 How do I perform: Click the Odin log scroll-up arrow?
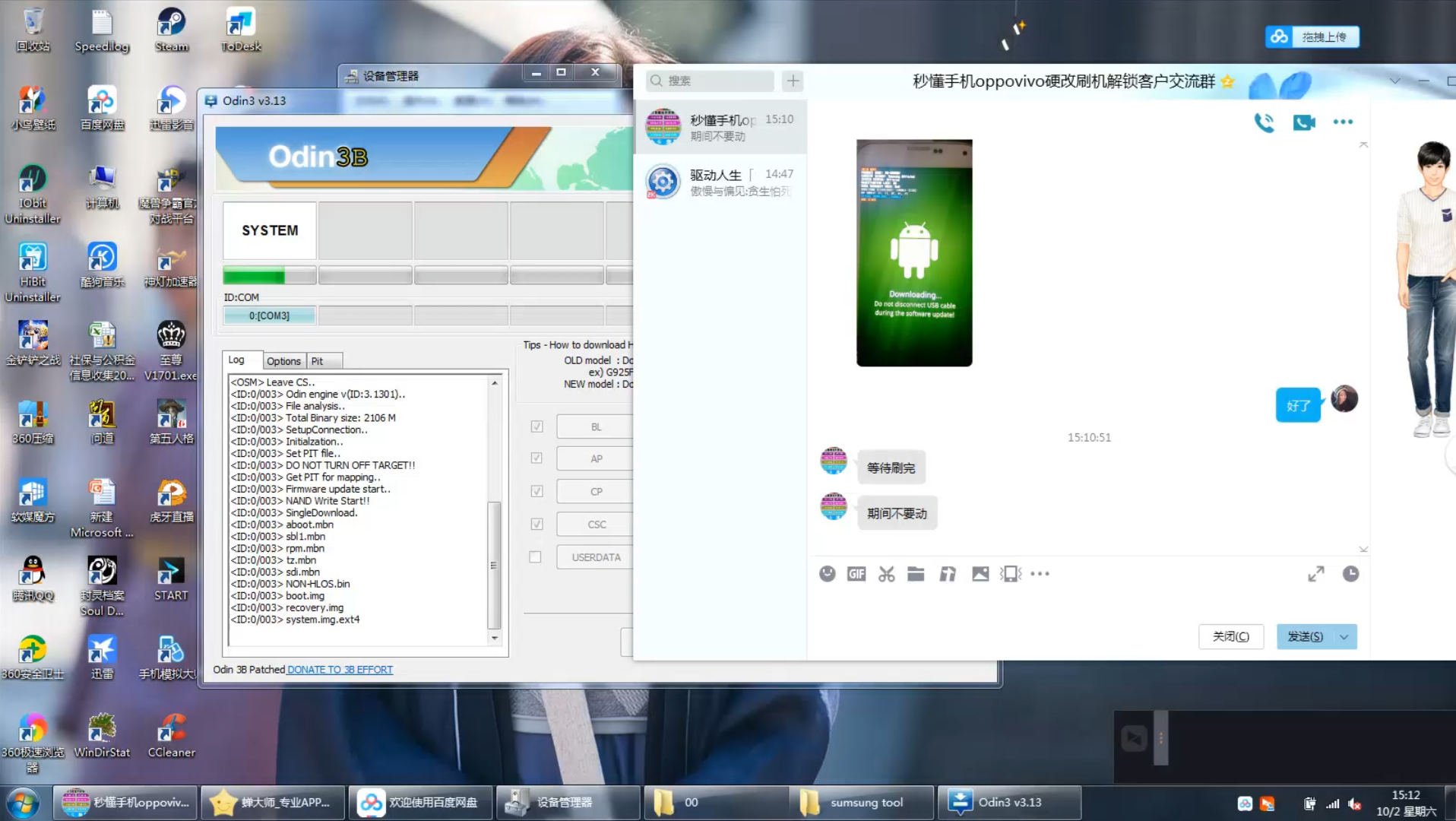pyautogui.click(x=495, y=383)
